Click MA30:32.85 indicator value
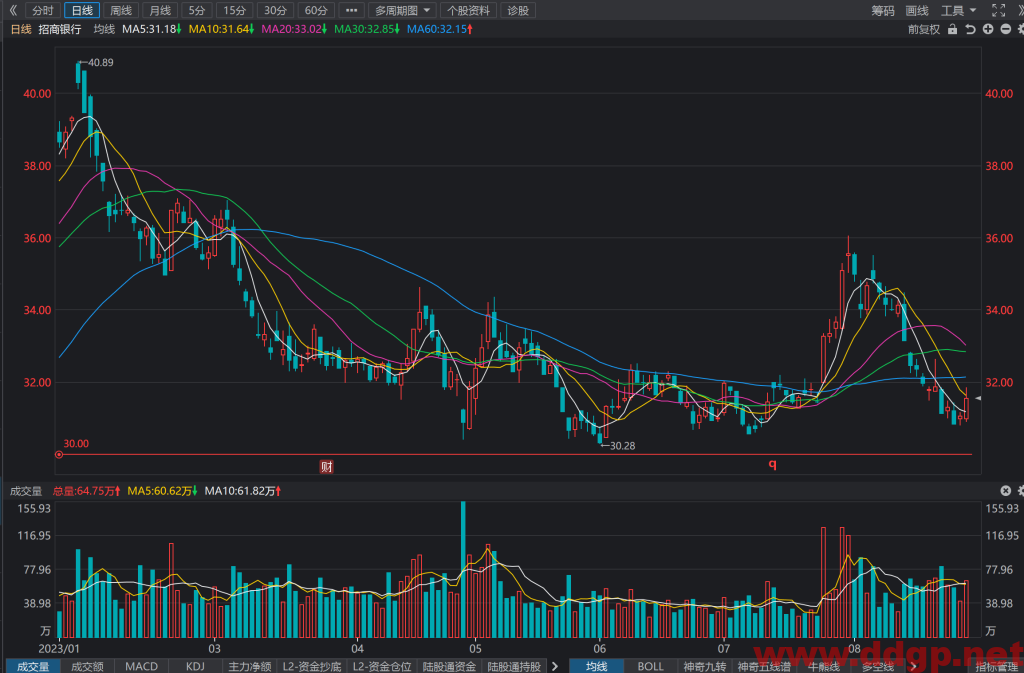 [366, 29]
